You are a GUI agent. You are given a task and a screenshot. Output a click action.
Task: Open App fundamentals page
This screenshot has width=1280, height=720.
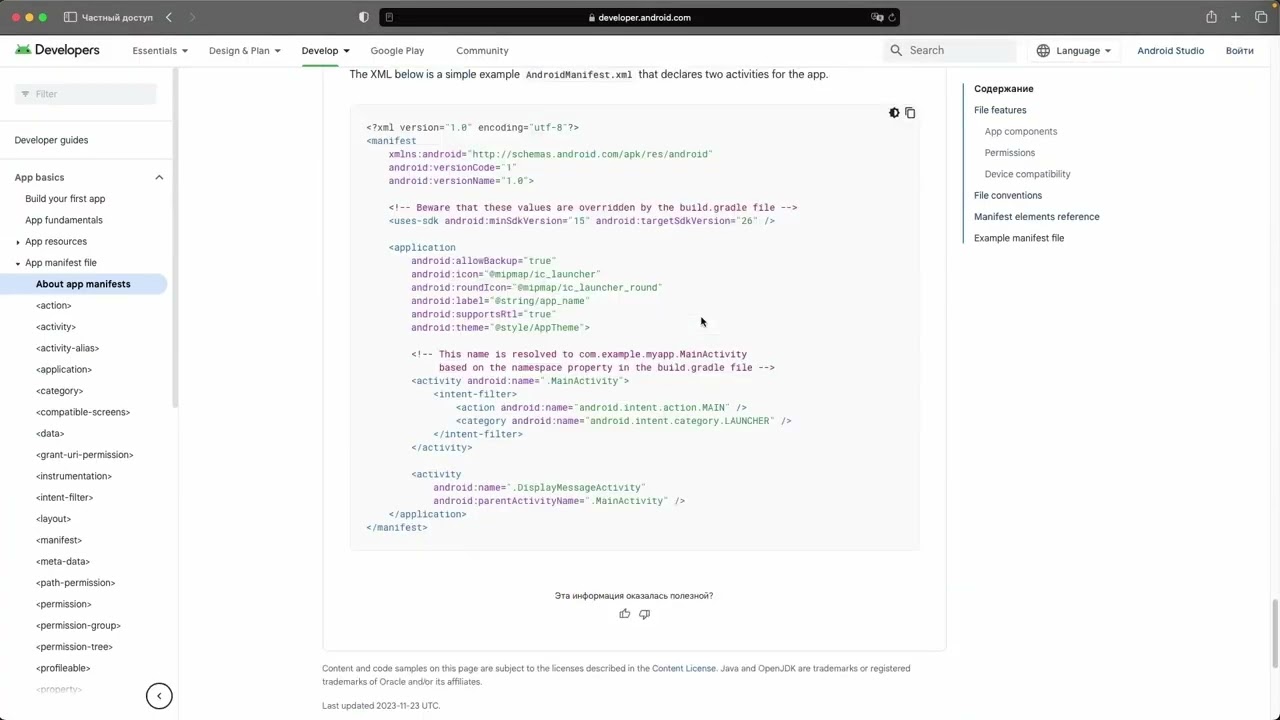[x=64, y=220]
